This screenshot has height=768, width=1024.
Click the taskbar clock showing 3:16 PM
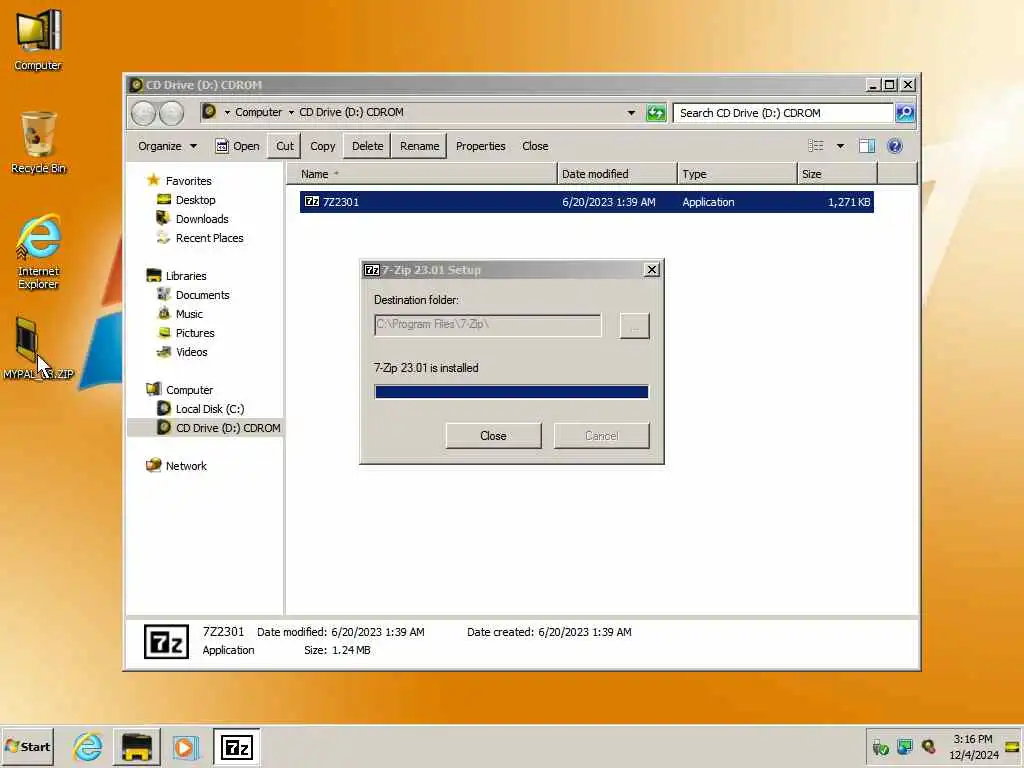click(973, 746)
